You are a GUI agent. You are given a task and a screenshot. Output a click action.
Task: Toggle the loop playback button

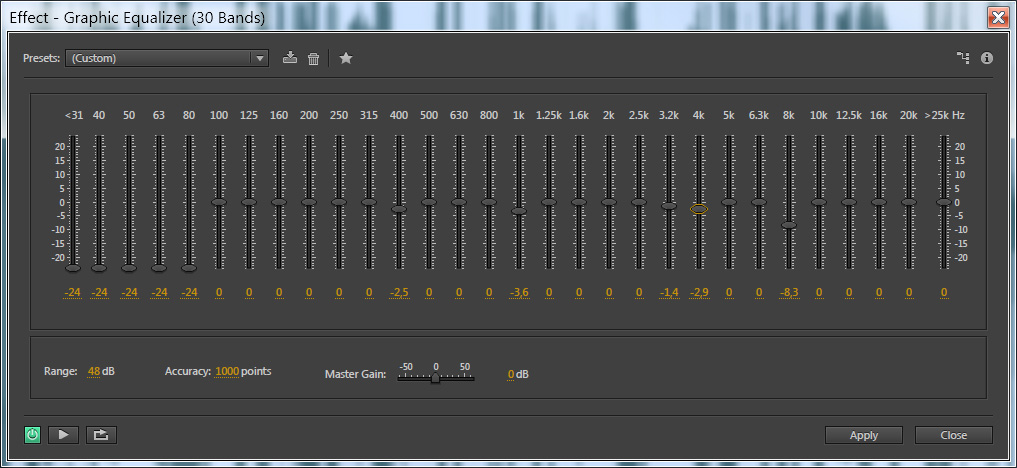(x=101, y=435)
